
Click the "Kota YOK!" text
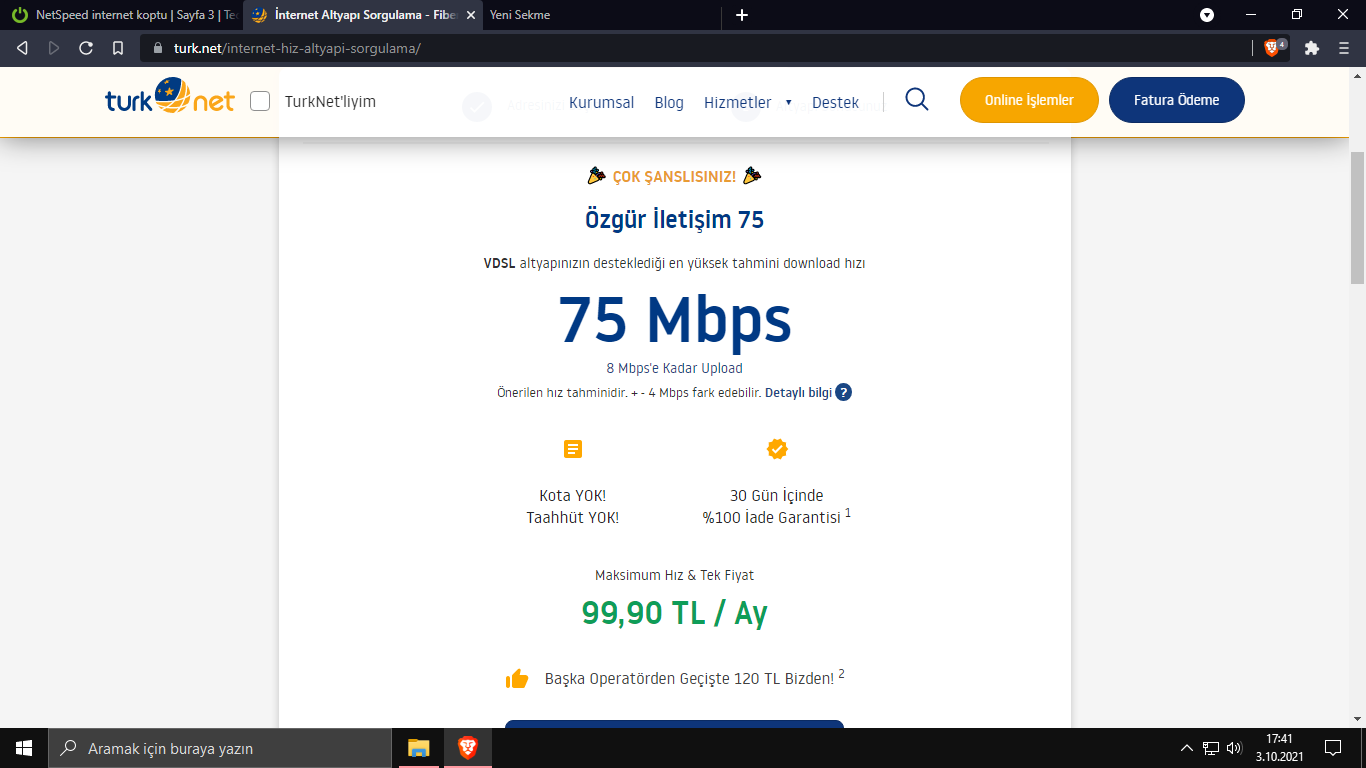coord(573,496)
